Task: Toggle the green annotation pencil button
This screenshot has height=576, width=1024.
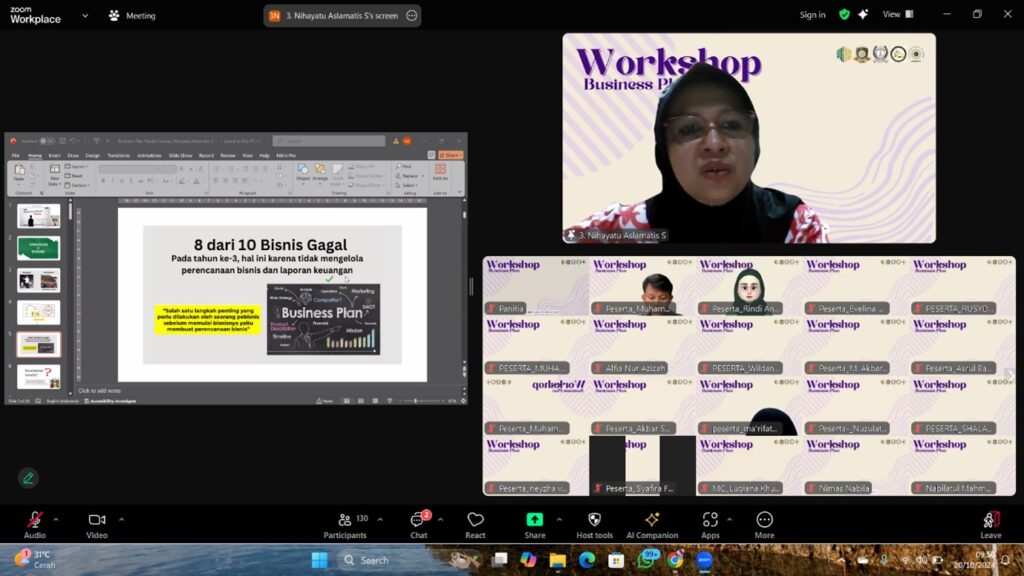Action: [28, 478]
